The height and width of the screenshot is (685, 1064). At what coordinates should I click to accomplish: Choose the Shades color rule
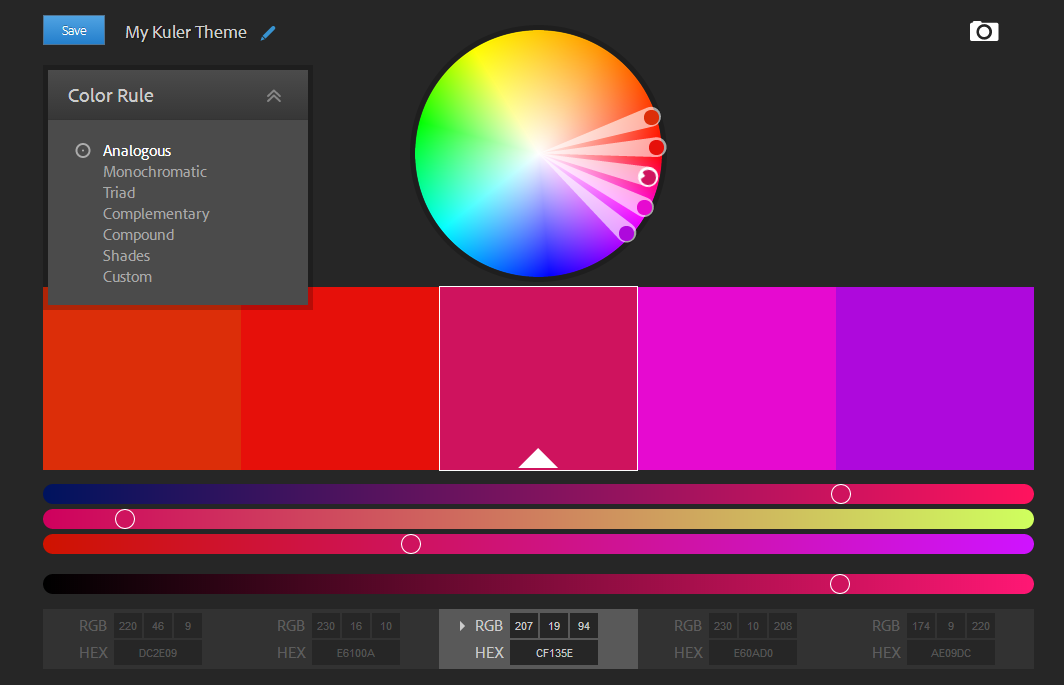click(126, 256)
